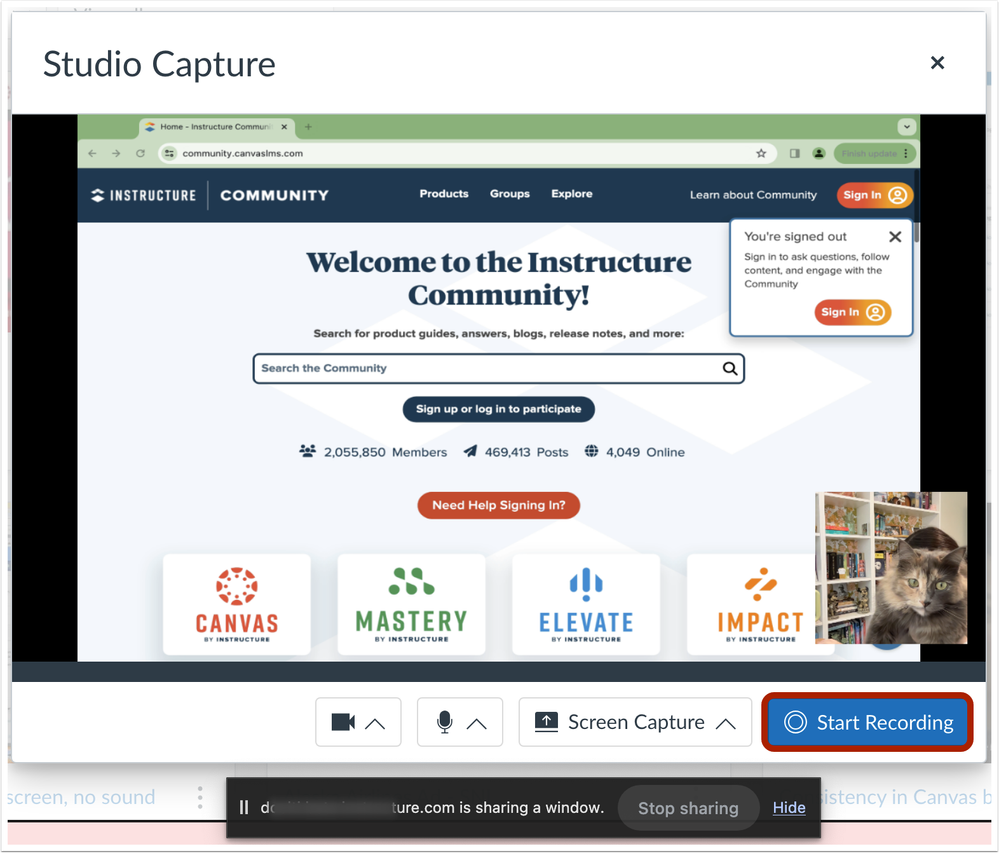Reload the previewed browser page
Screen dimensions: 999x853
[140, 153]
